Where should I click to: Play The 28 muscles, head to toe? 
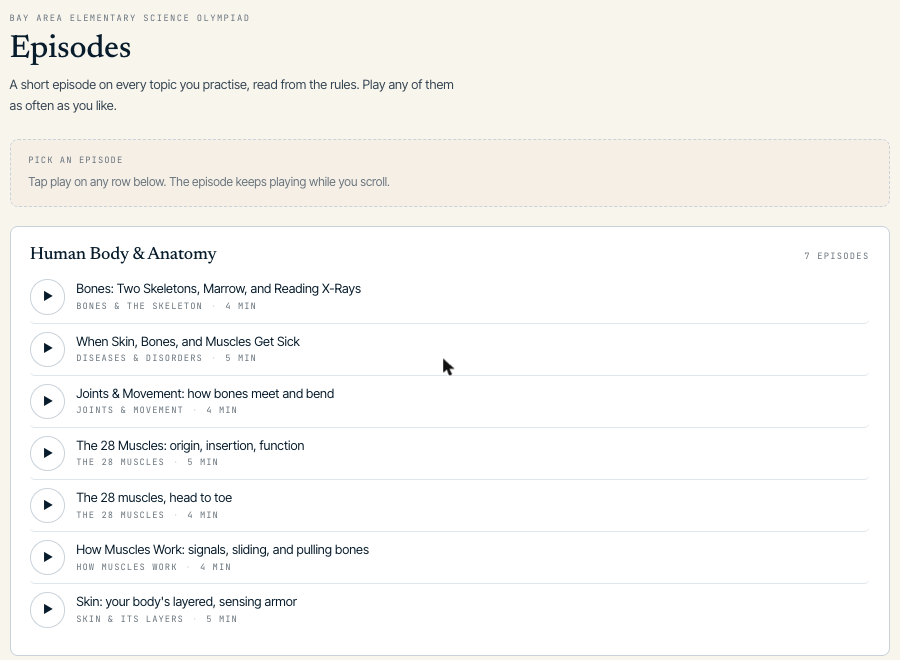pyautogui.click(x=47, y=505)
